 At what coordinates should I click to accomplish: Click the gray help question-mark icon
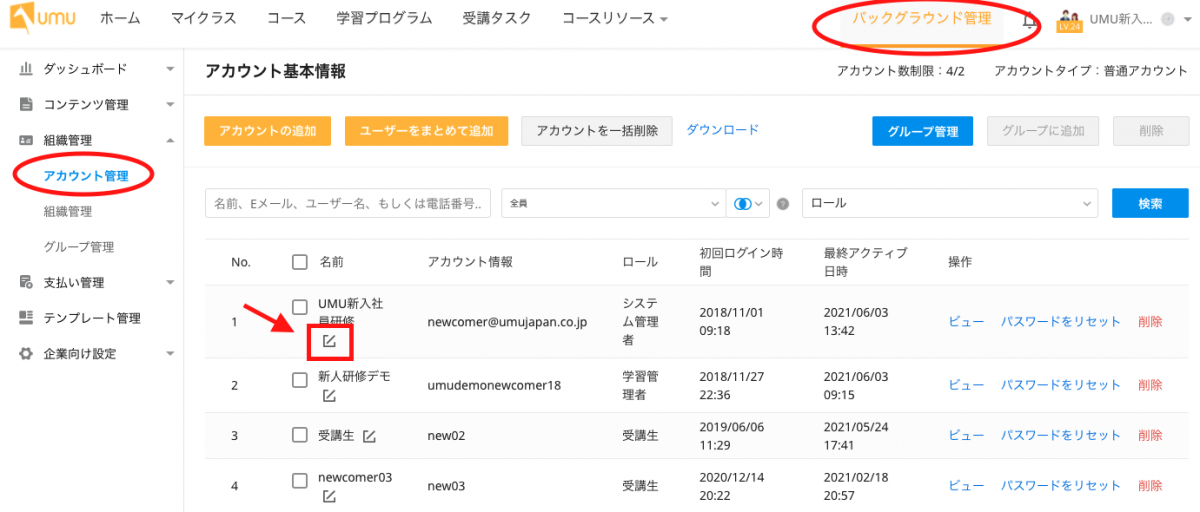tap(783, 203)
